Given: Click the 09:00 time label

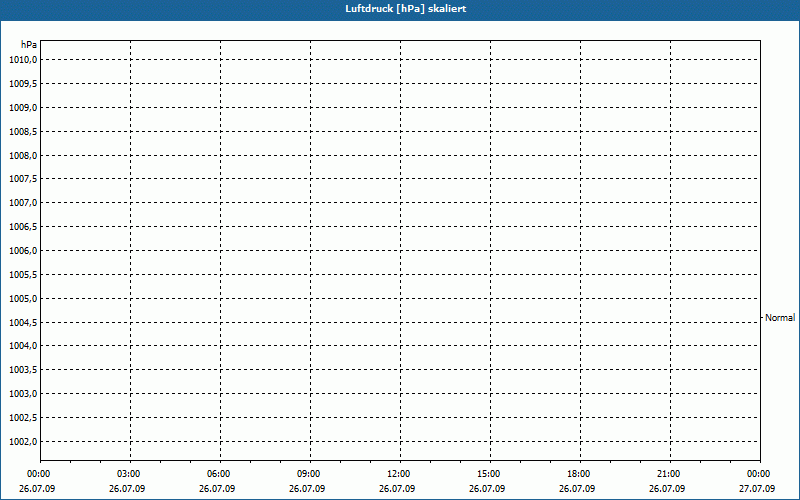Looking at the screenshot, I should point(309,474).
